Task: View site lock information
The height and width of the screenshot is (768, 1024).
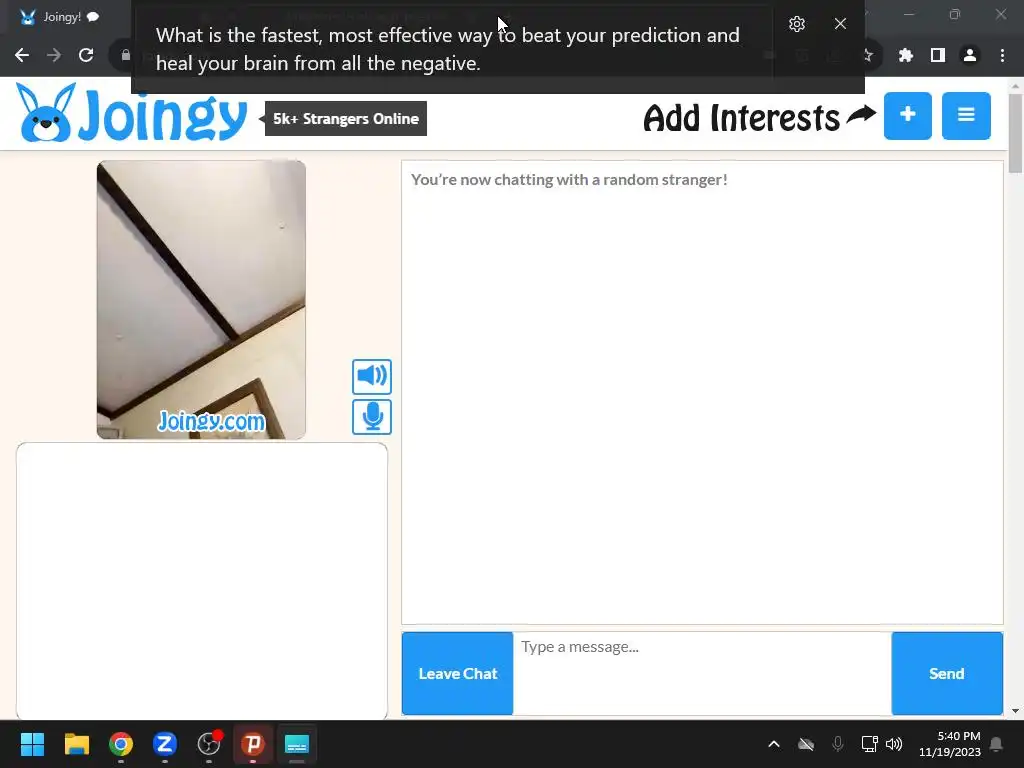Action: tap(125, 56)
